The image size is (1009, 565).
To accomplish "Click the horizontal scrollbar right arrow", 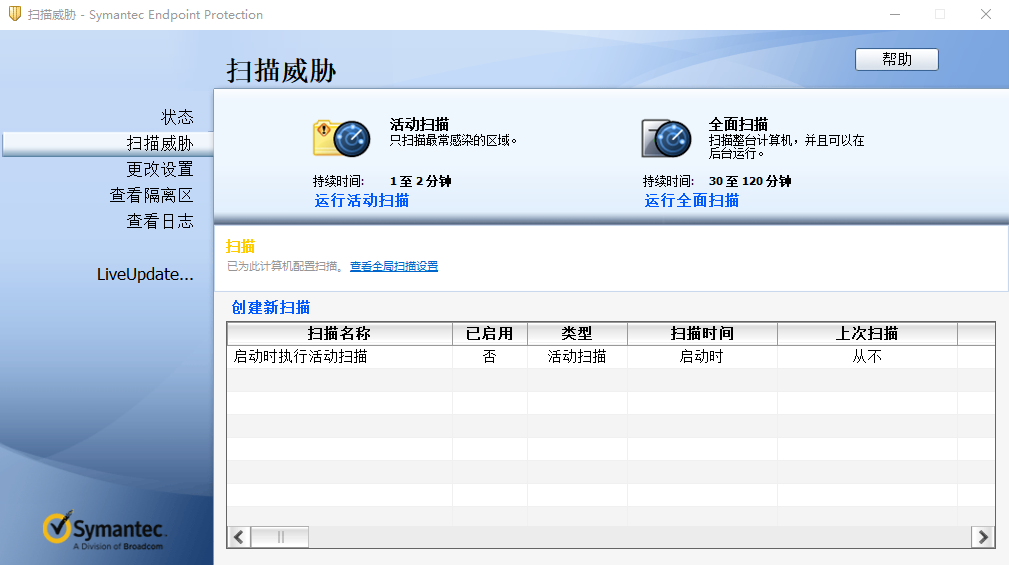I will click(983, 537).
